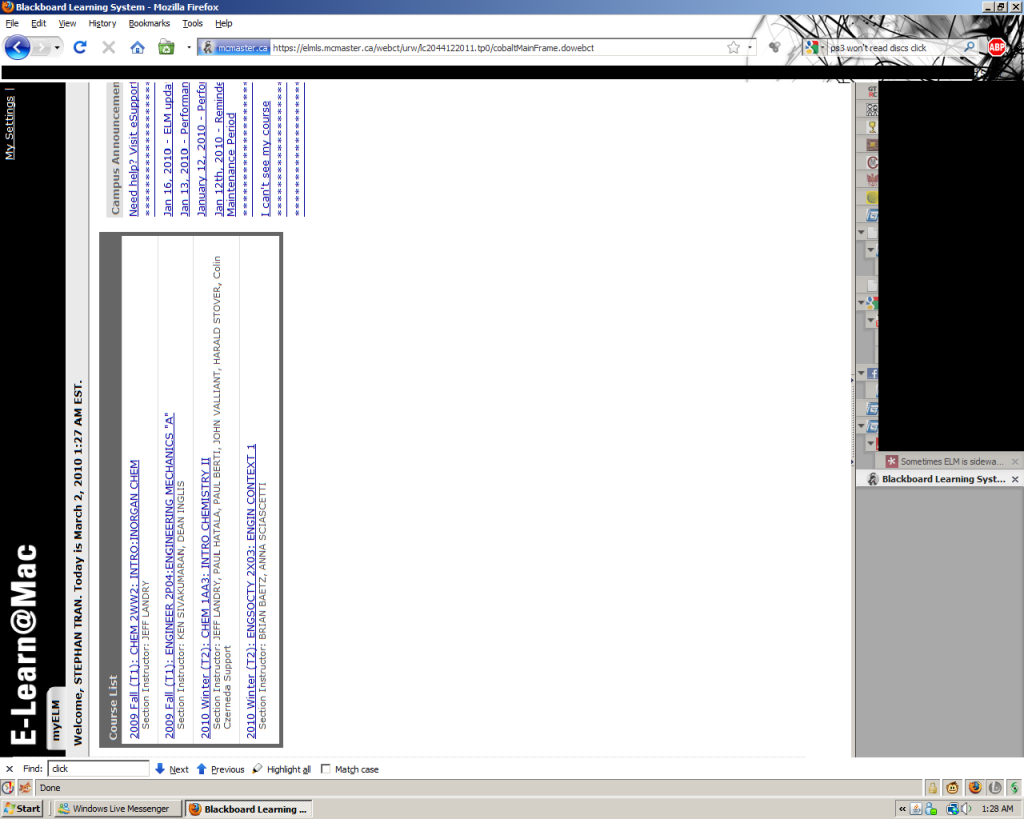Click the Adblock Plus ABP icon
Viewport: 1024px width, 819px height.
click(x=997, y=47)
